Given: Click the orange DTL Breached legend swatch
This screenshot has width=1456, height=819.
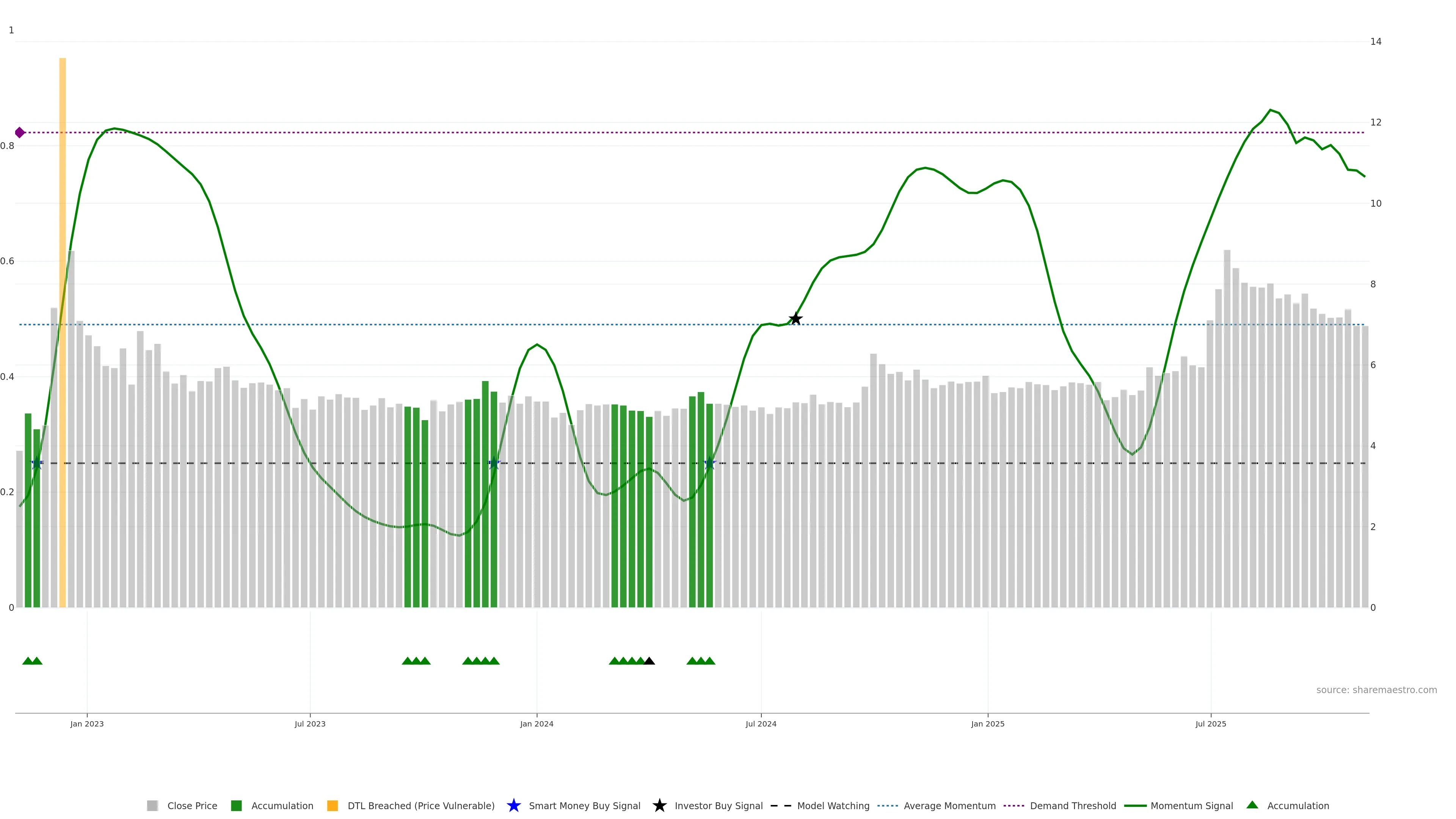Looking at the screenshot, I should tap(333, 805).
